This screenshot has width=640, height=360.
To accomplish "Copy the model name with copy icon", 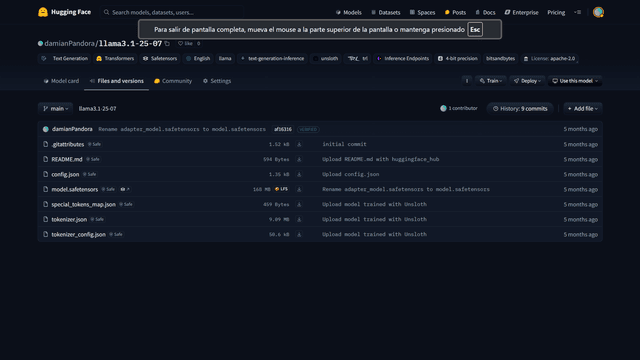I will tap(167, 43).
